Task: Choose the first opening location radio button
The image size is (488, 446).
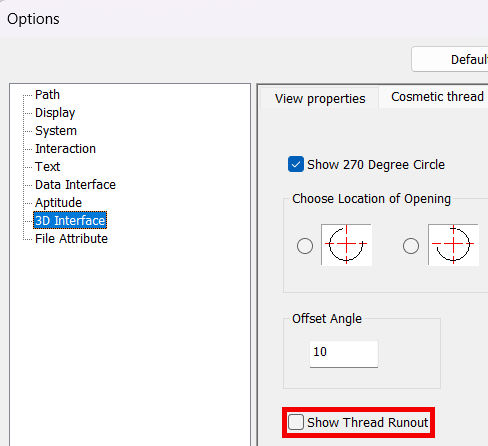Action: pyautogui.click(x=305, y=246)
